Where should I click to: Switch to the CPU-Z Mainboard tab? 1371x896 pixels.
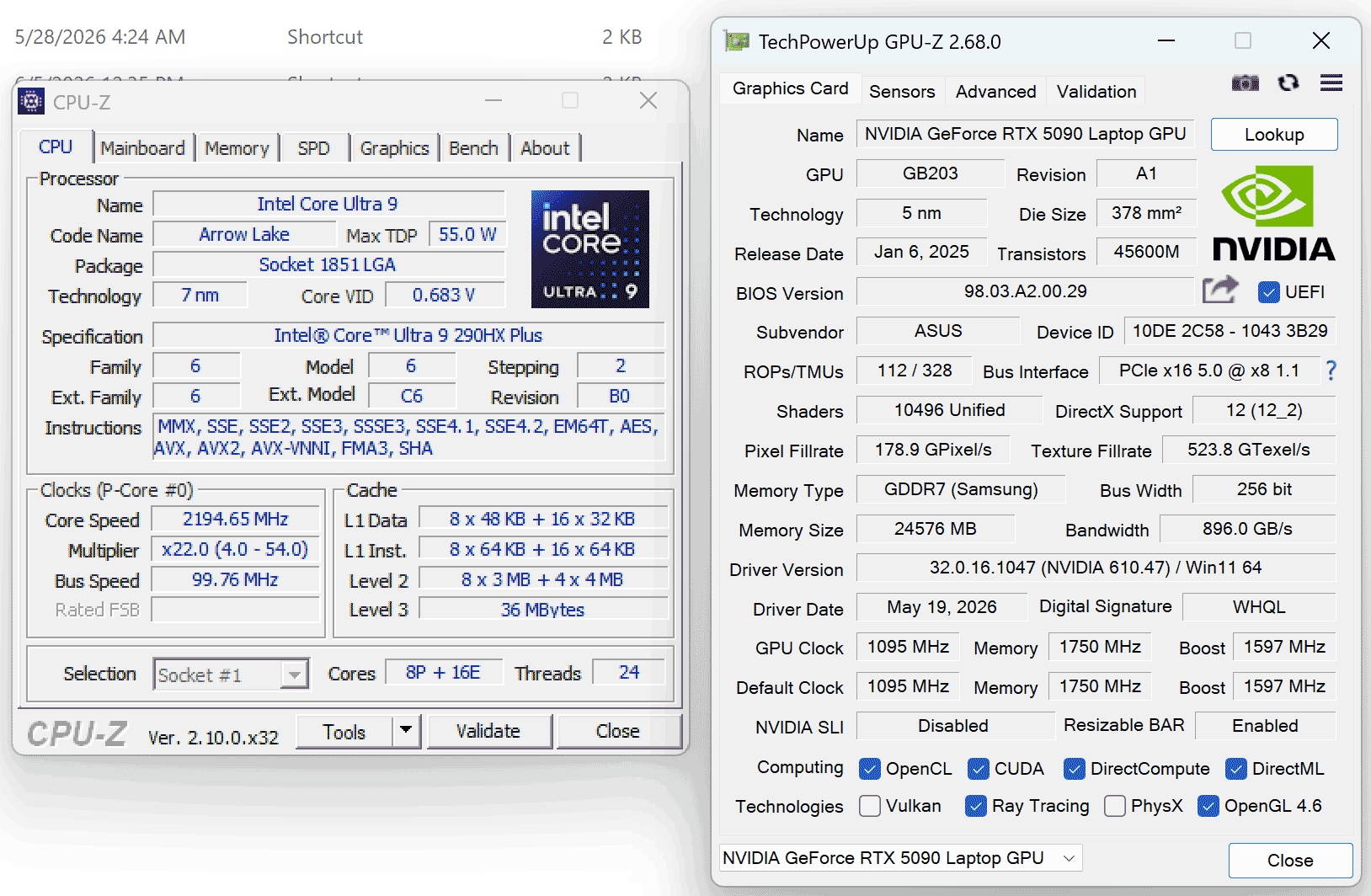tap(143, 148)
